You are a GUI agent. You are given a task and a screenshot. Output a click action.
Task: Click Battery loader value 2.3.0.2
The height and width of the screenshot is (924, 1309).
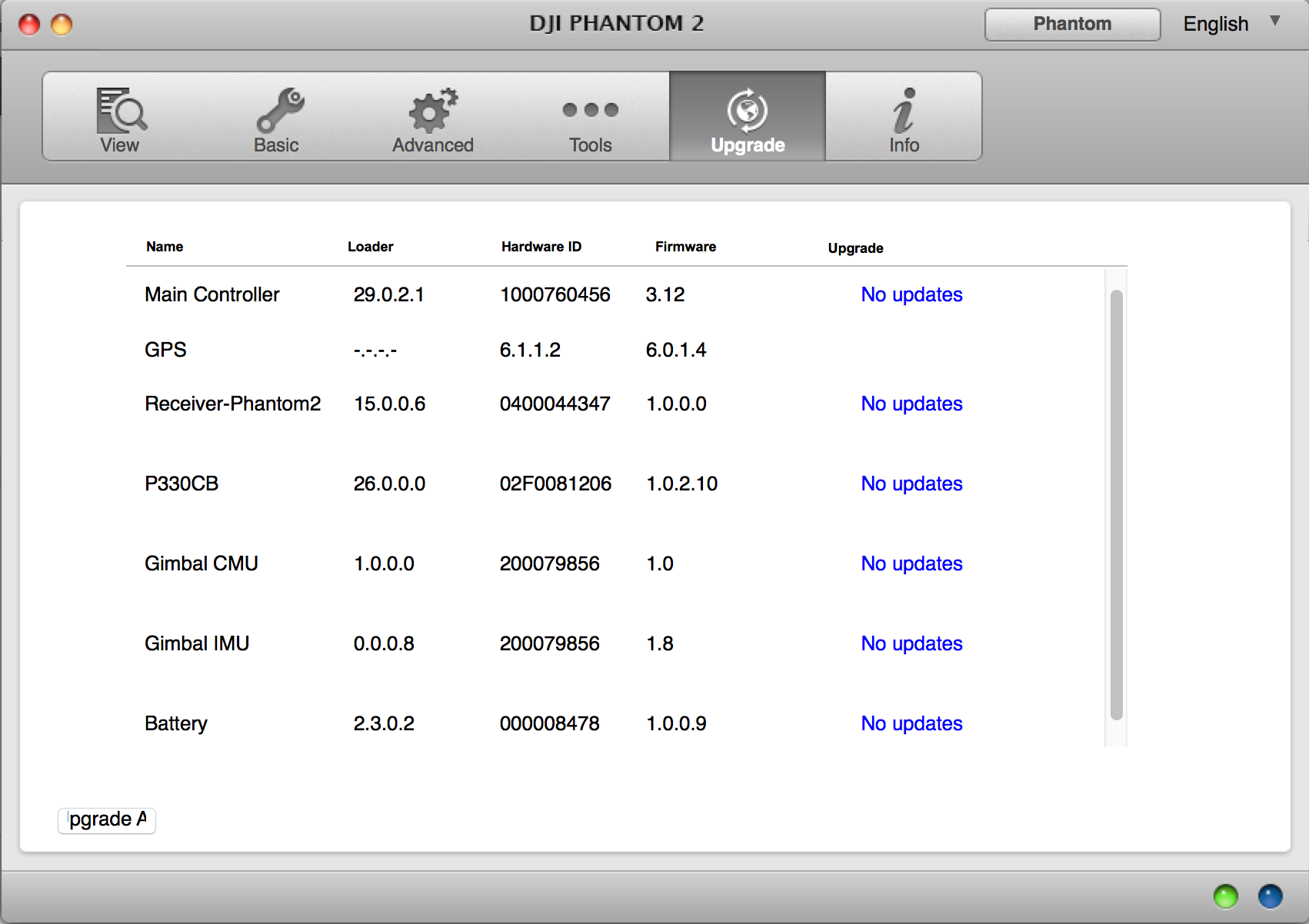tap(384, 723)
